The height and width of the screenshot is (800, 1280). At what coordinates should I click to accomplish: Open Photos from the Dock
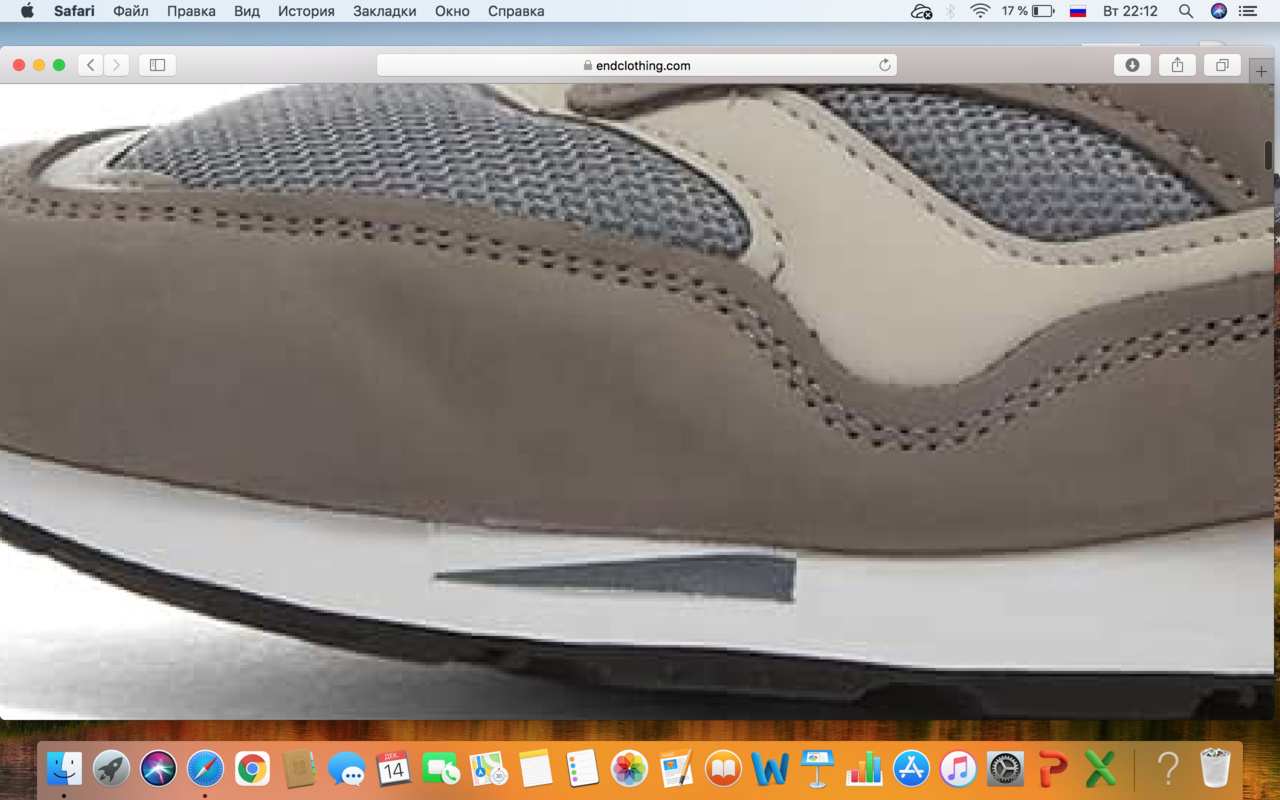[x=629, y=768]
